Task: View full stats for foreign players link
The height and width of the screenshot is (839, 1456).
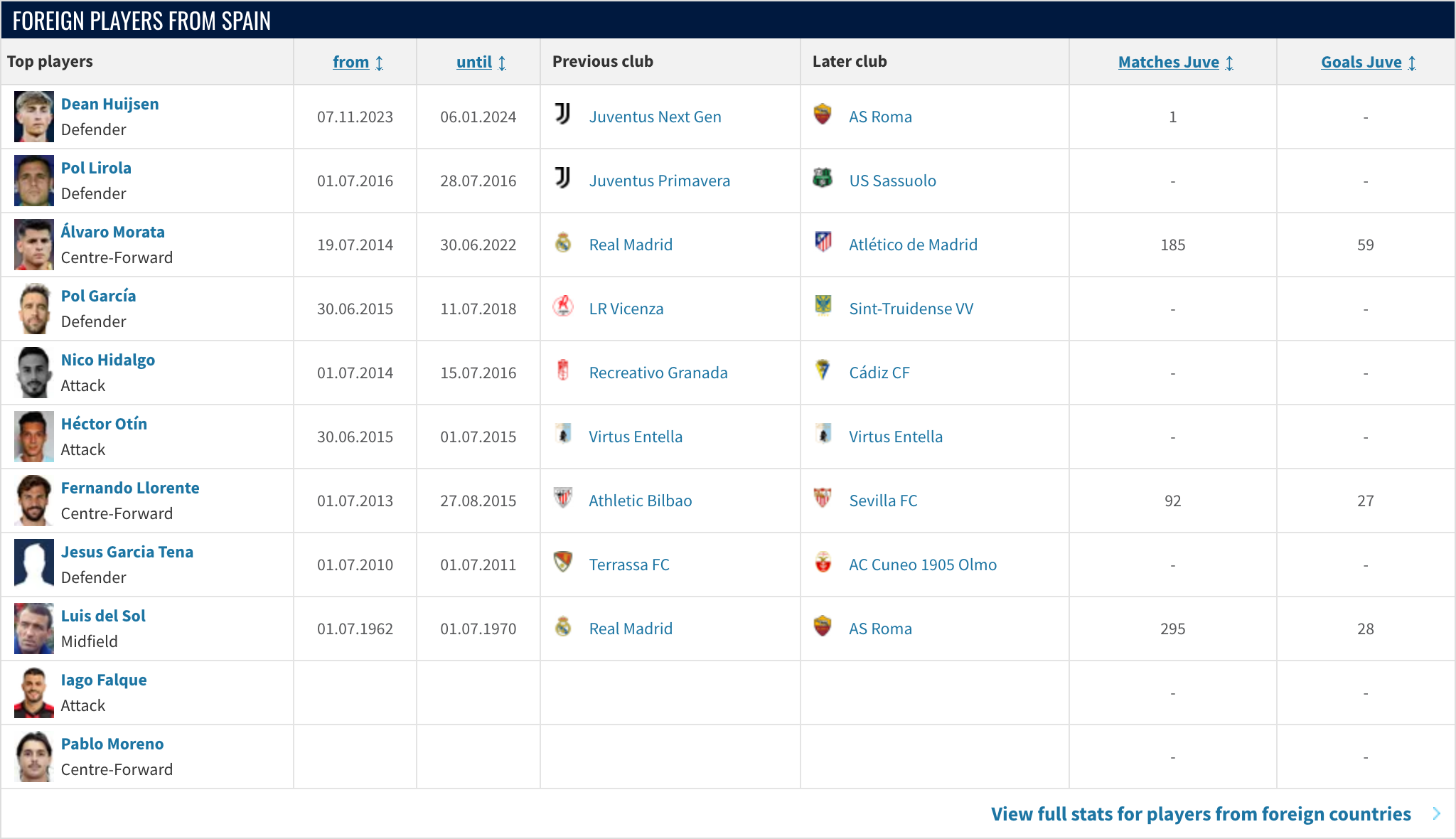Action: 1200,814
